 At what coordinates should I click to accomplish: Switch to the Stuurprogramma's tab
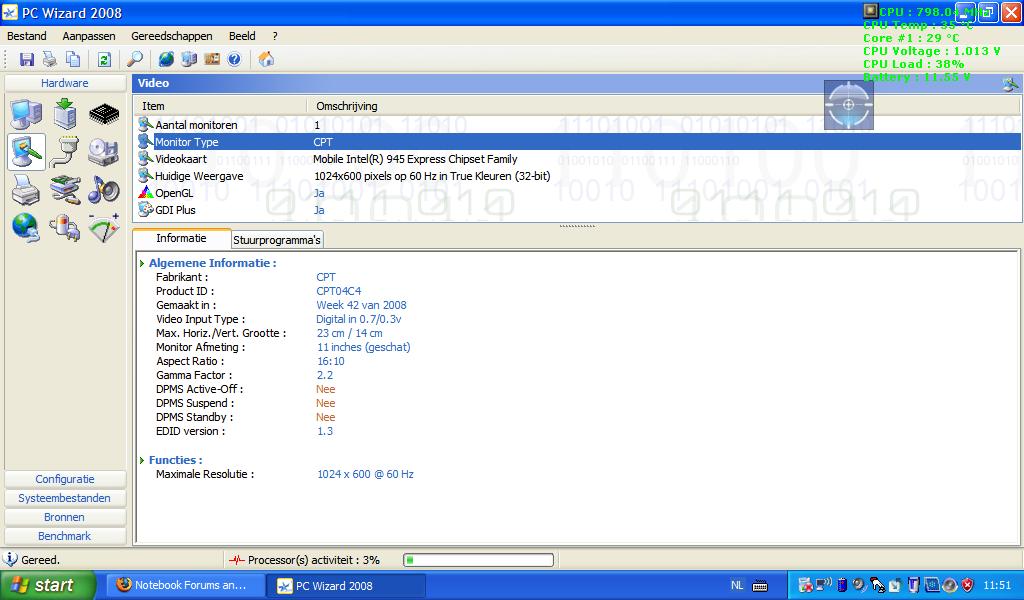[277, 240]
